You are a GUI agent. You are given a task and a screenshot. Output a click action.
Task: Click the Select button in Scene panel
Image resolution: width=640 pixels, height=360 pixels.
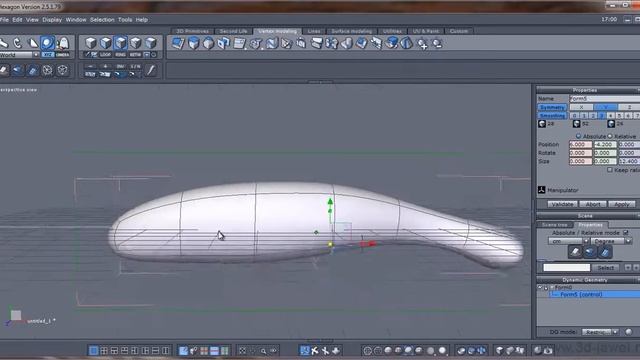click(606, 268)
